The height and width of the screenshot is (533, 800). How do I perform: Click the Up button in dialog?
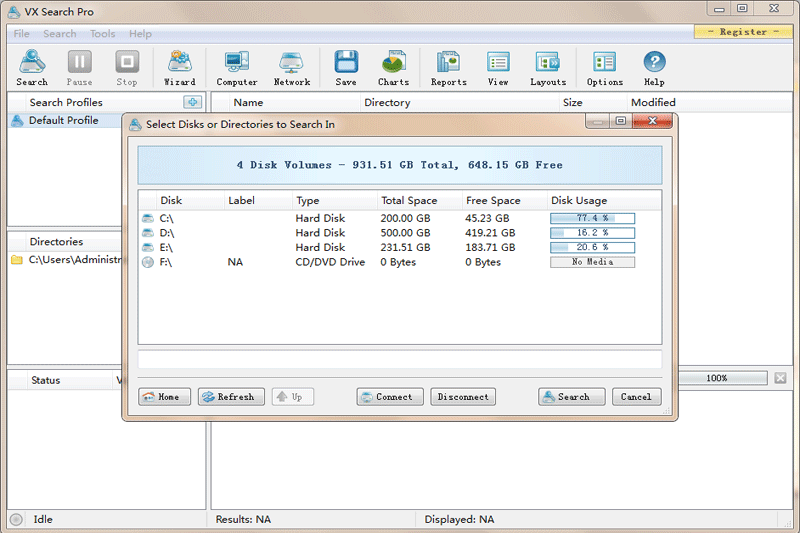[x=293, y=397]
